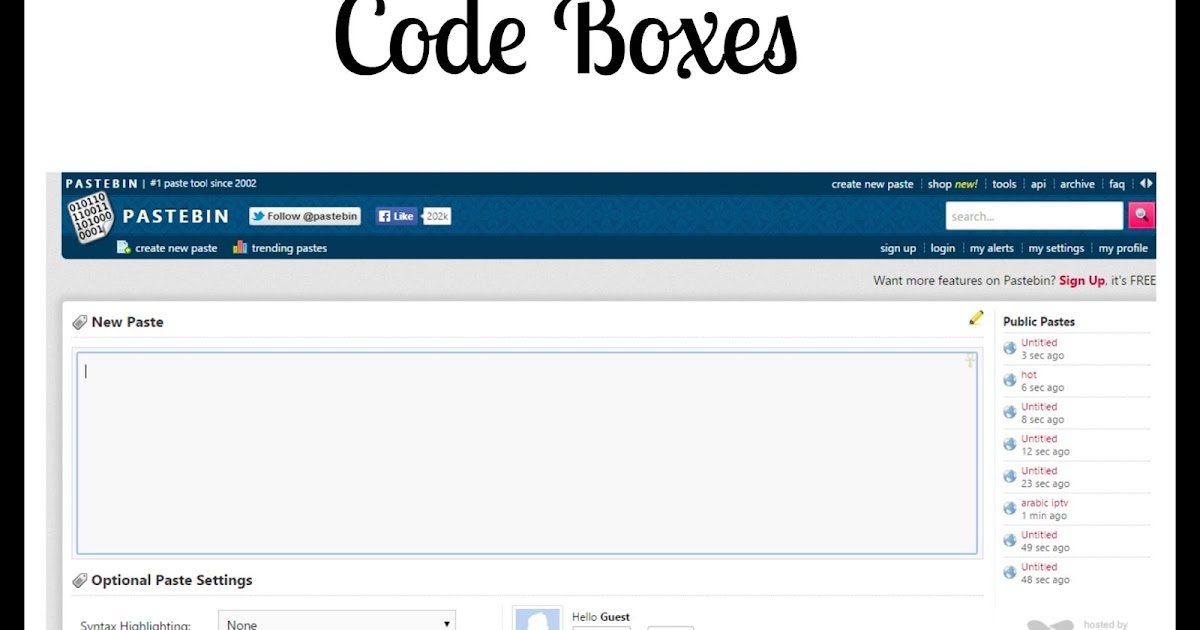Focus the search input field
1200x630 pixels.
click(1035, 216)
